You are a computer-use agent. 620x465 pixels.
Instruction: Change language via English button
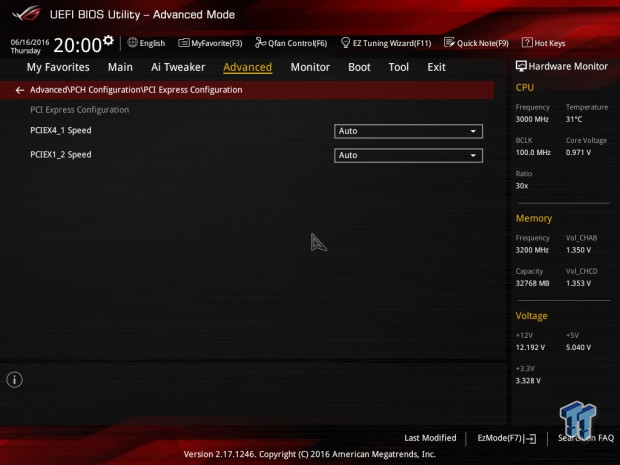tap(152, 43)
